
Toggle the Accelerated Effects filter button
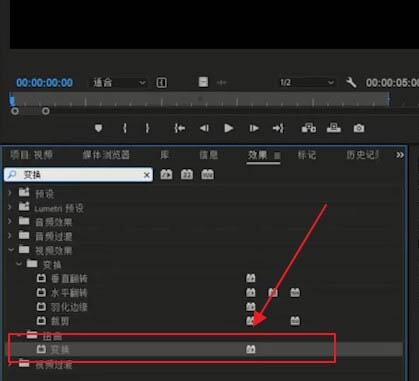[x=166, y=174]
